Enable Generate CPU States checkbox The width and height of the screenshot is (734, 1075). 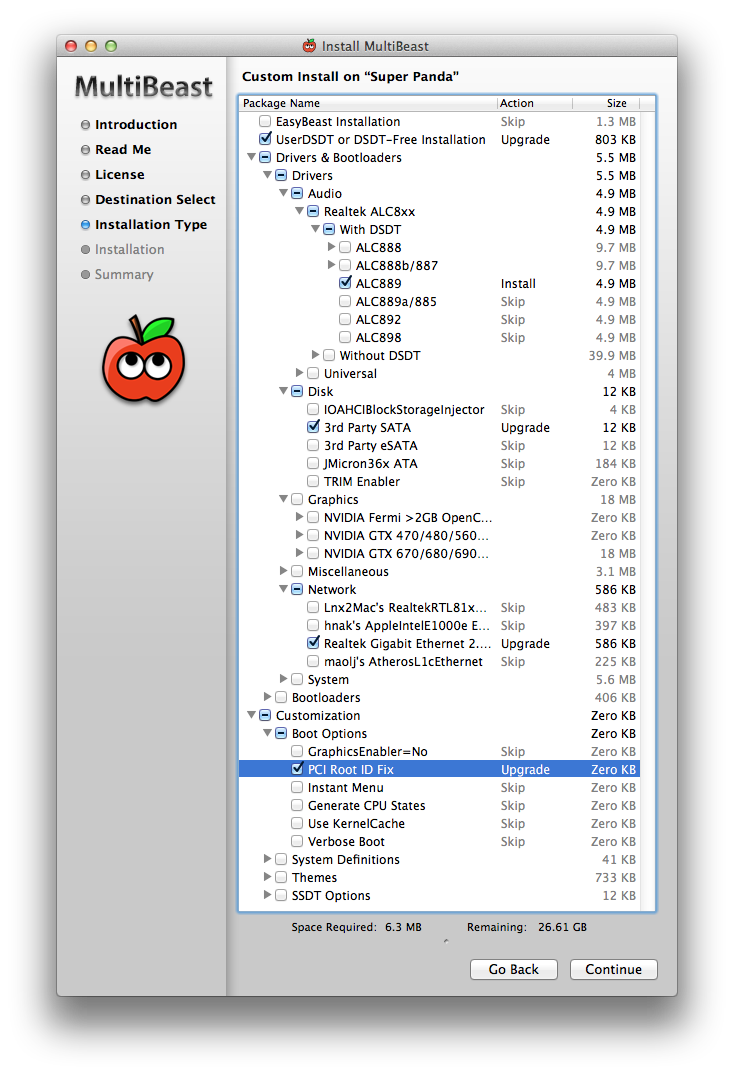(297, 806)
